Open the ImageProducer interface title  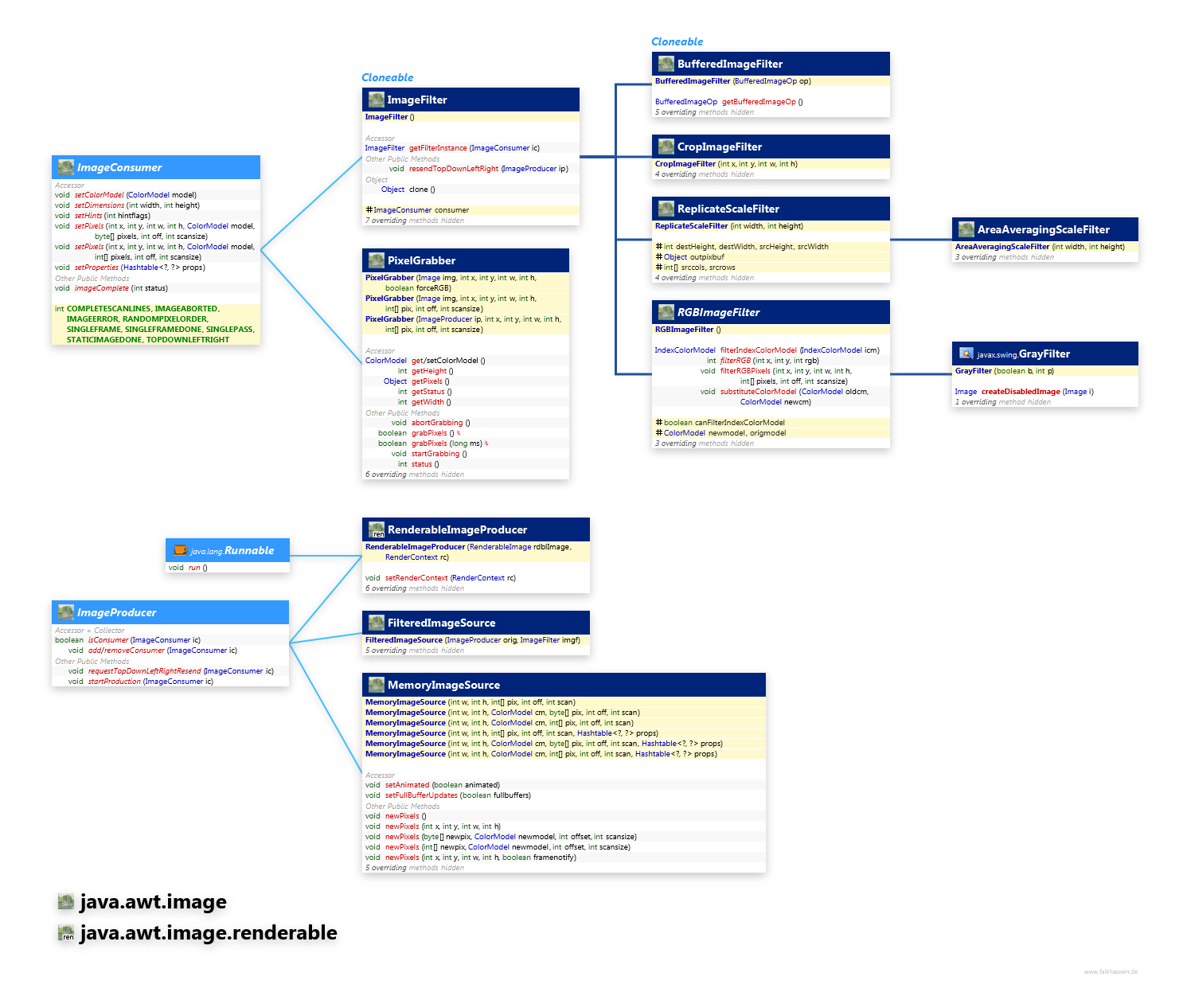(x=117, y=612)
